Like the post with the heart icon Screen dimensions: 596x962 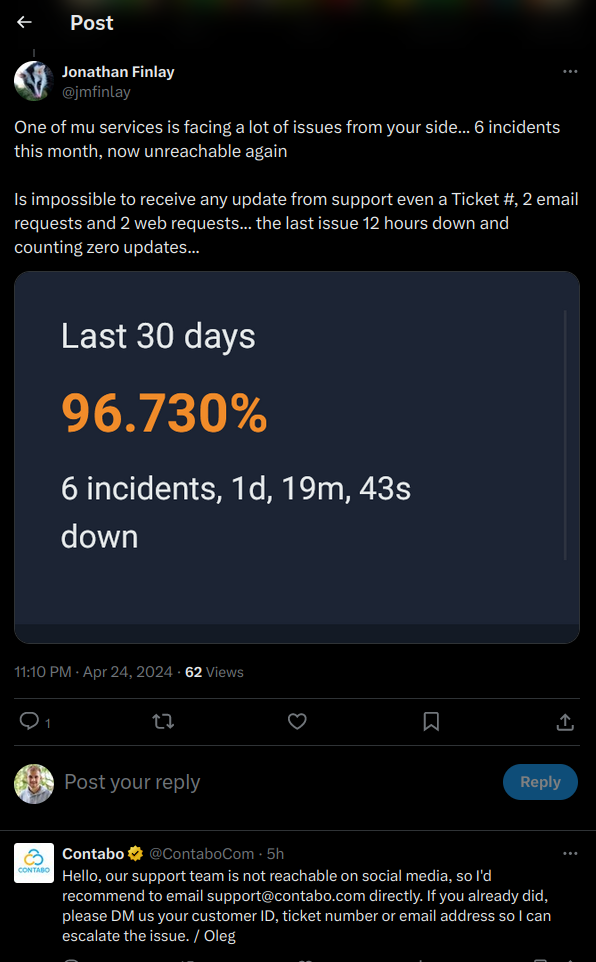click(x=297, y=722)
